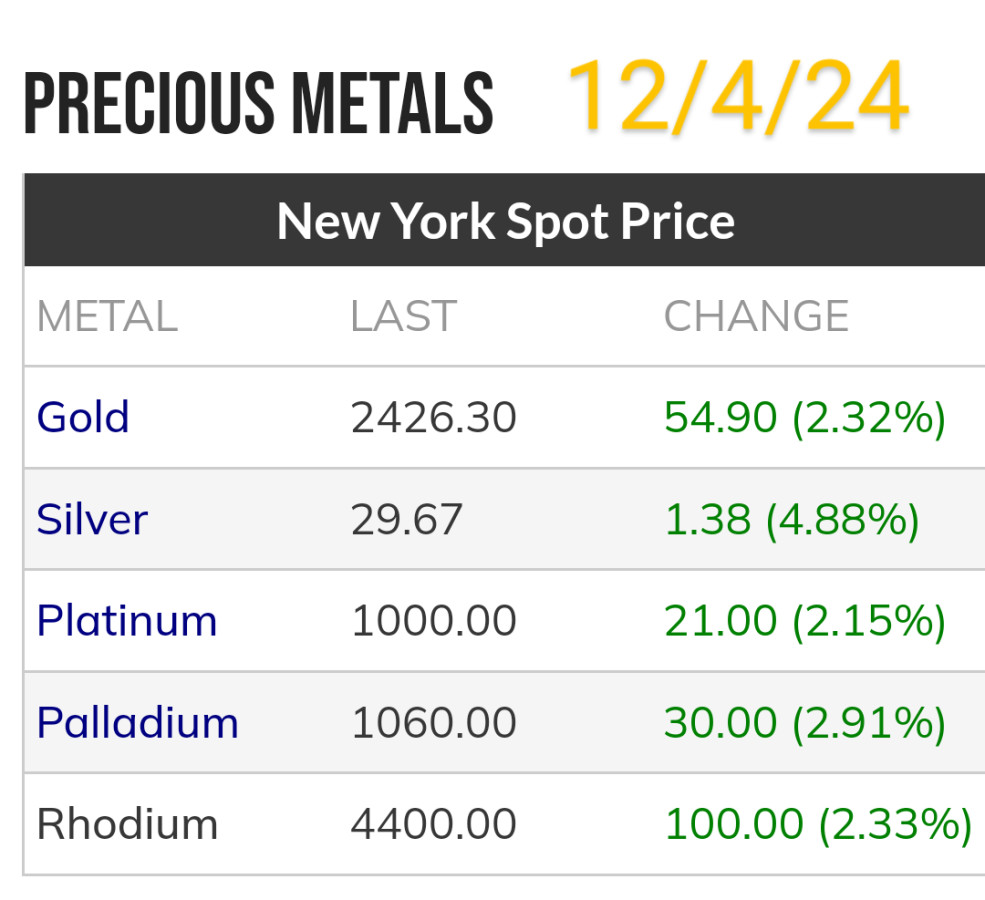The image size is (985, 900).
Task: Select Silver last price 29.67
Action: [406, 519]
